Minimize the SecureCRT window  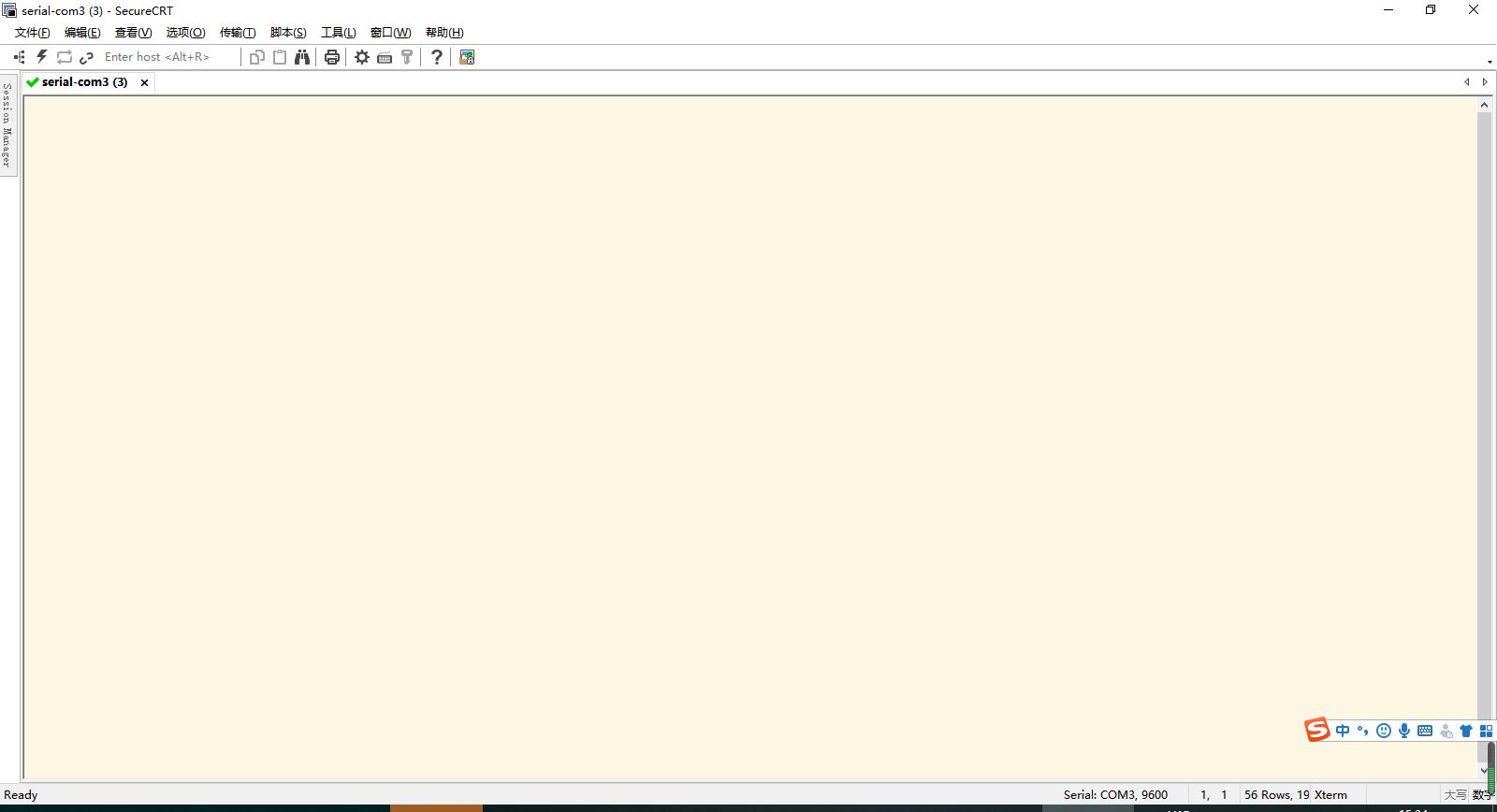[1388, 10]
